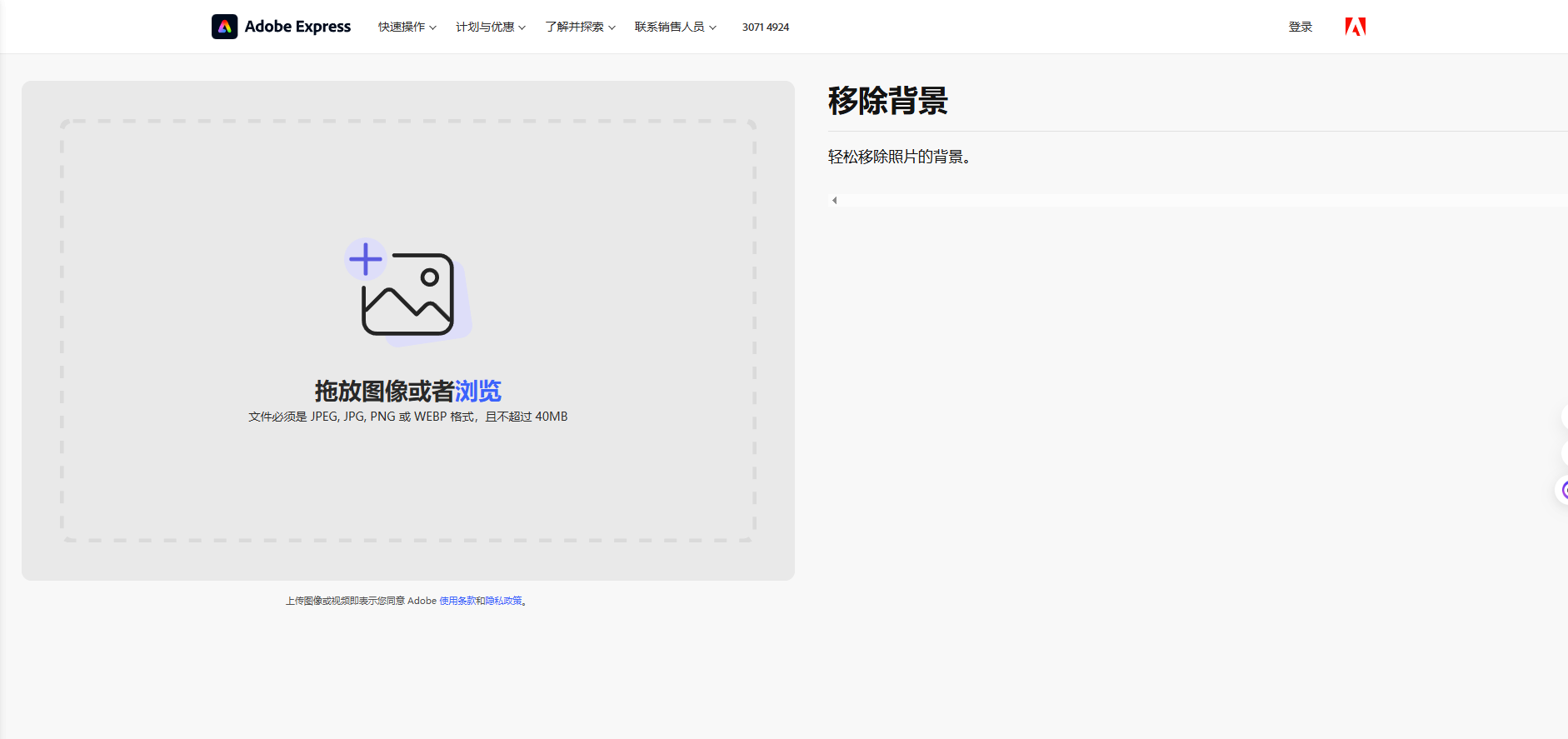Viewport: 1568px width, 739px height.
Task: Expand the 计划与优惠 dropdown menu
Action: click(491, 27)
